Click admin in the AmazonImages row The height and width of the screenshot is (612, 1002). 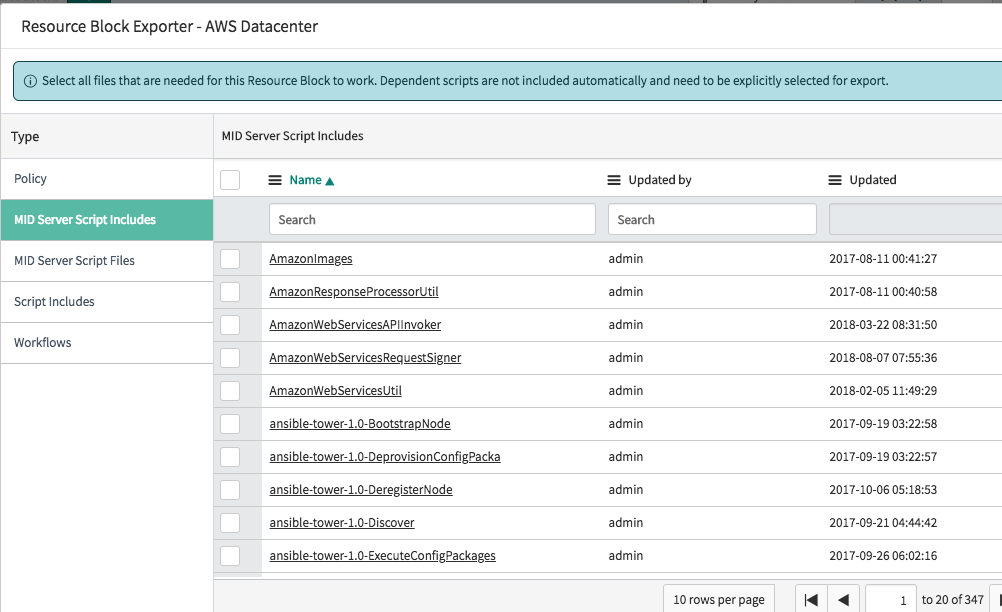(626, 259)
